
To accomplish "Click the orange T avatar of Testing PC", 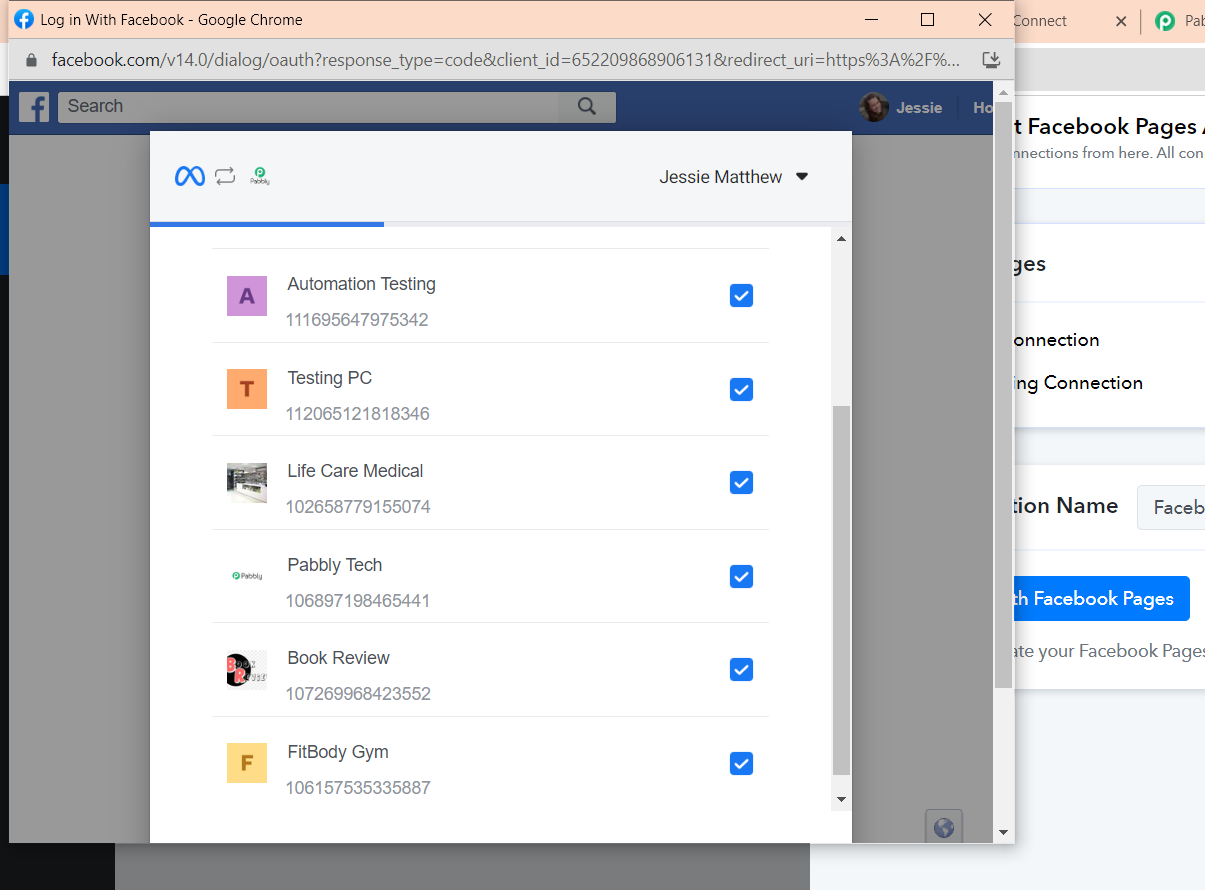I will coord(247,389).
